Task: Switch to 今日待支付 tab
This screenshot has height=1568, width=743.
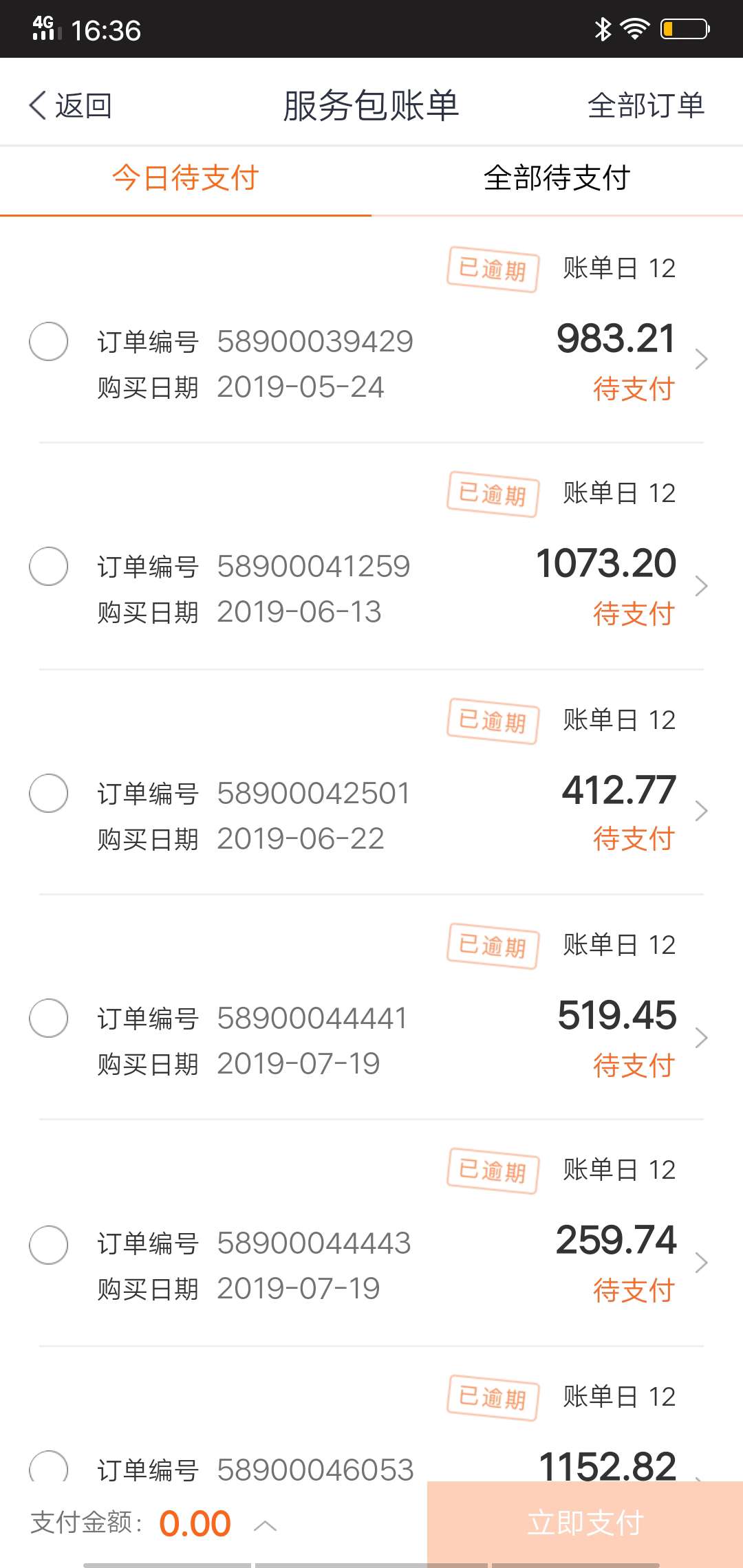Action: pos(186,178)
